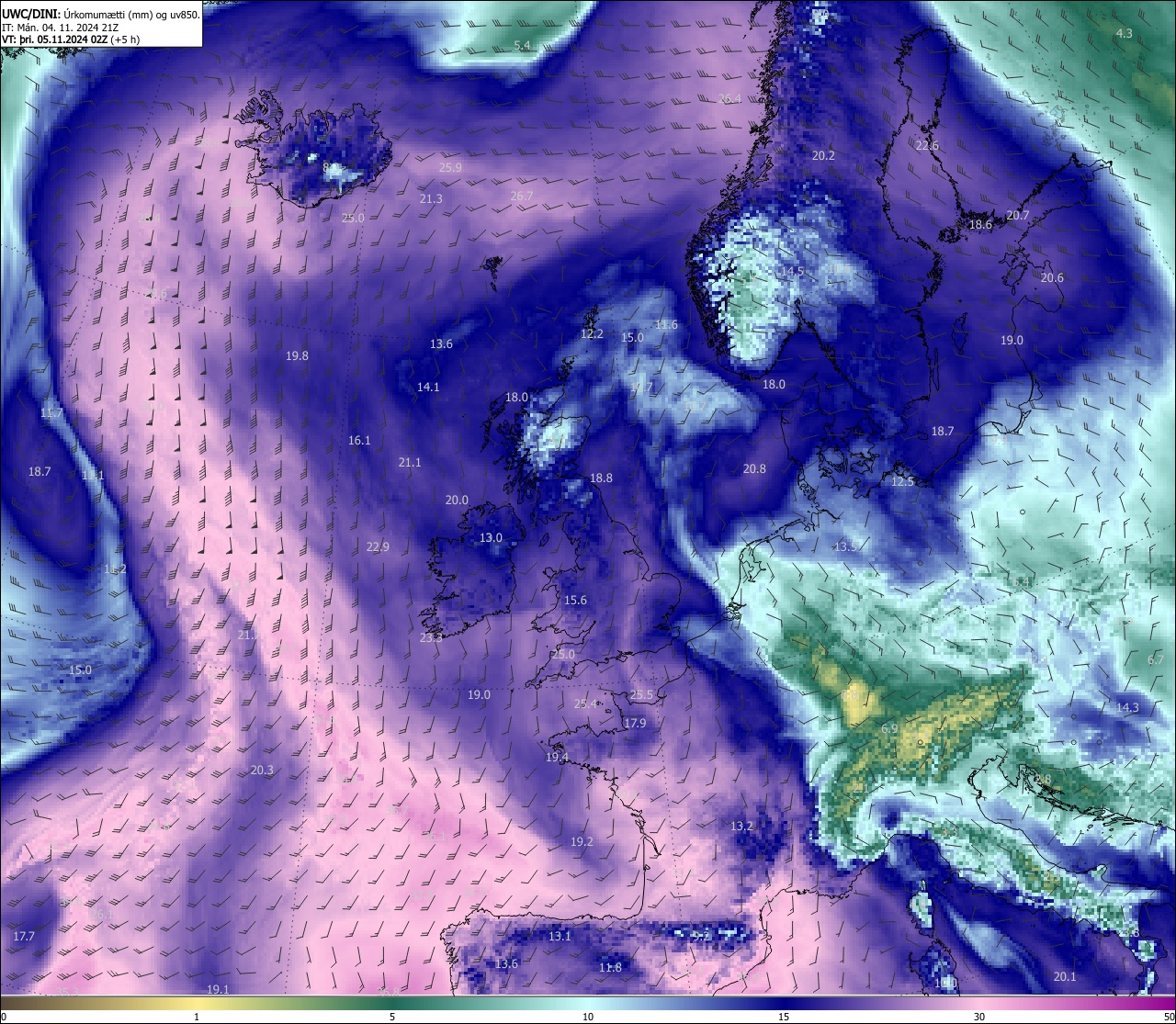Click the 30 tick label on the color scale
The width and height of the screenshot is (1176, 1024).
tap(979, 1017)
